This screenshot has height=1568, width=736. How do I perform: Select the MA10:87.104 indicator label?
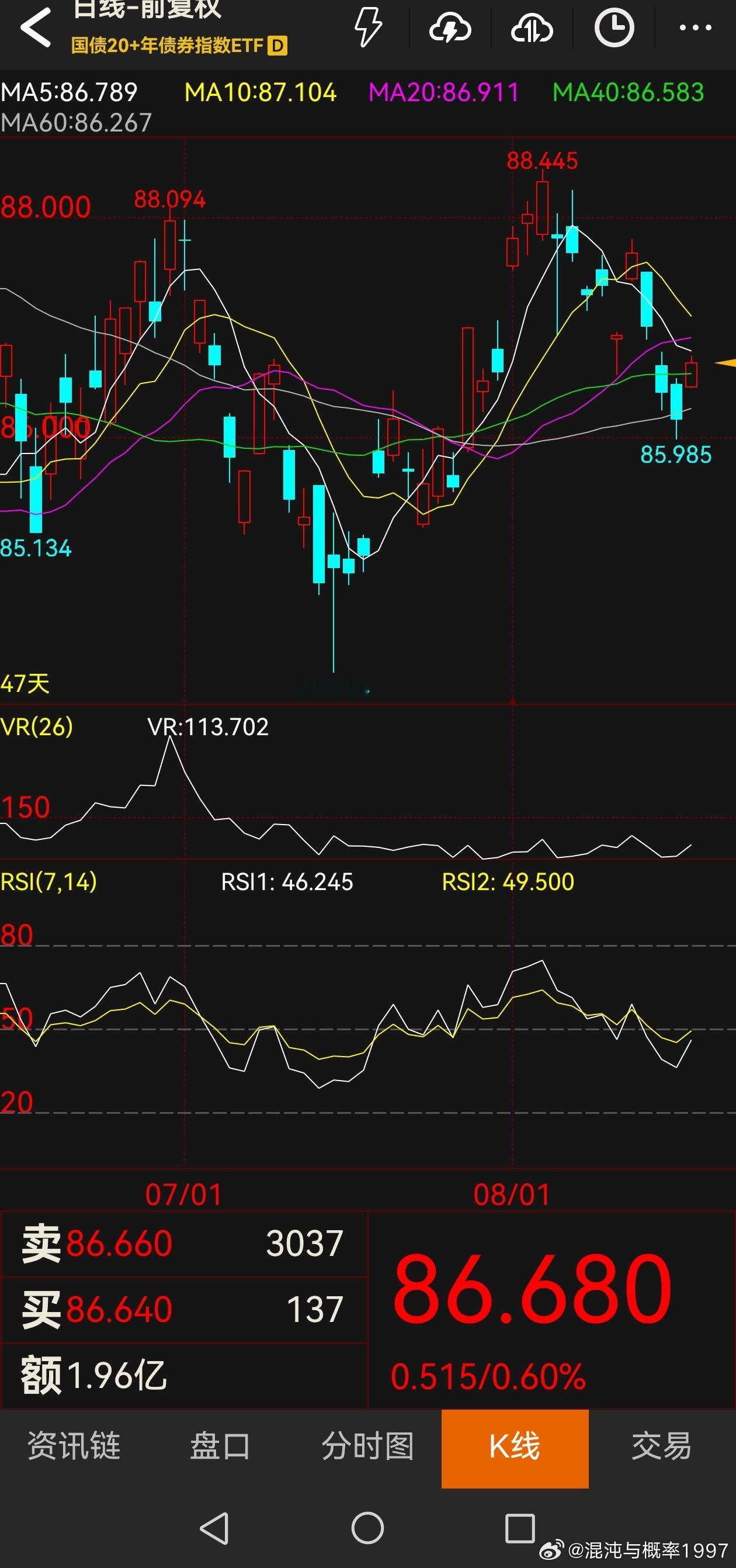pyautogui.click(x=261, y=92)
